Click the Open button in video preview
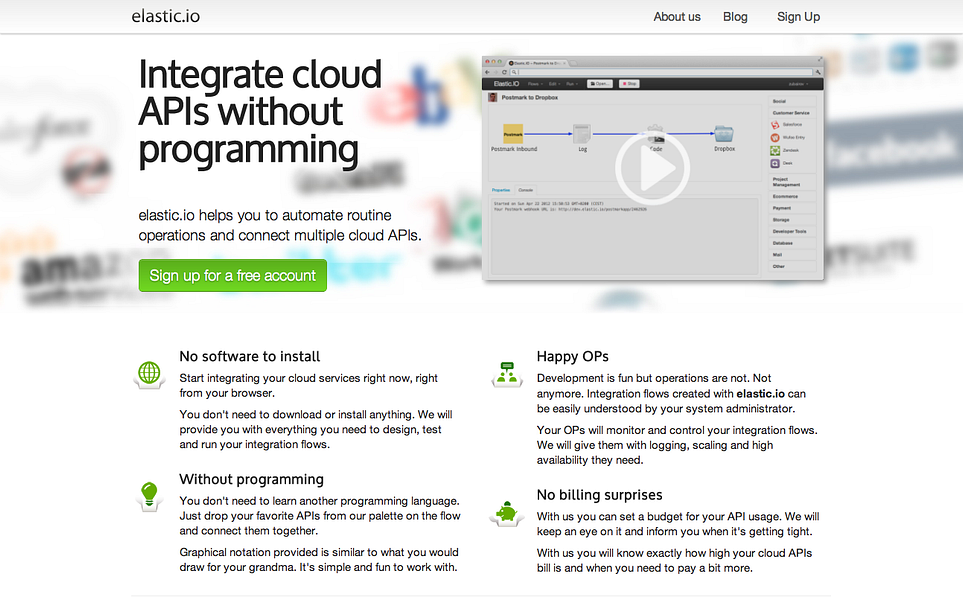The height and width of the screenshot is (600, 963). click(x=600, y=84)
